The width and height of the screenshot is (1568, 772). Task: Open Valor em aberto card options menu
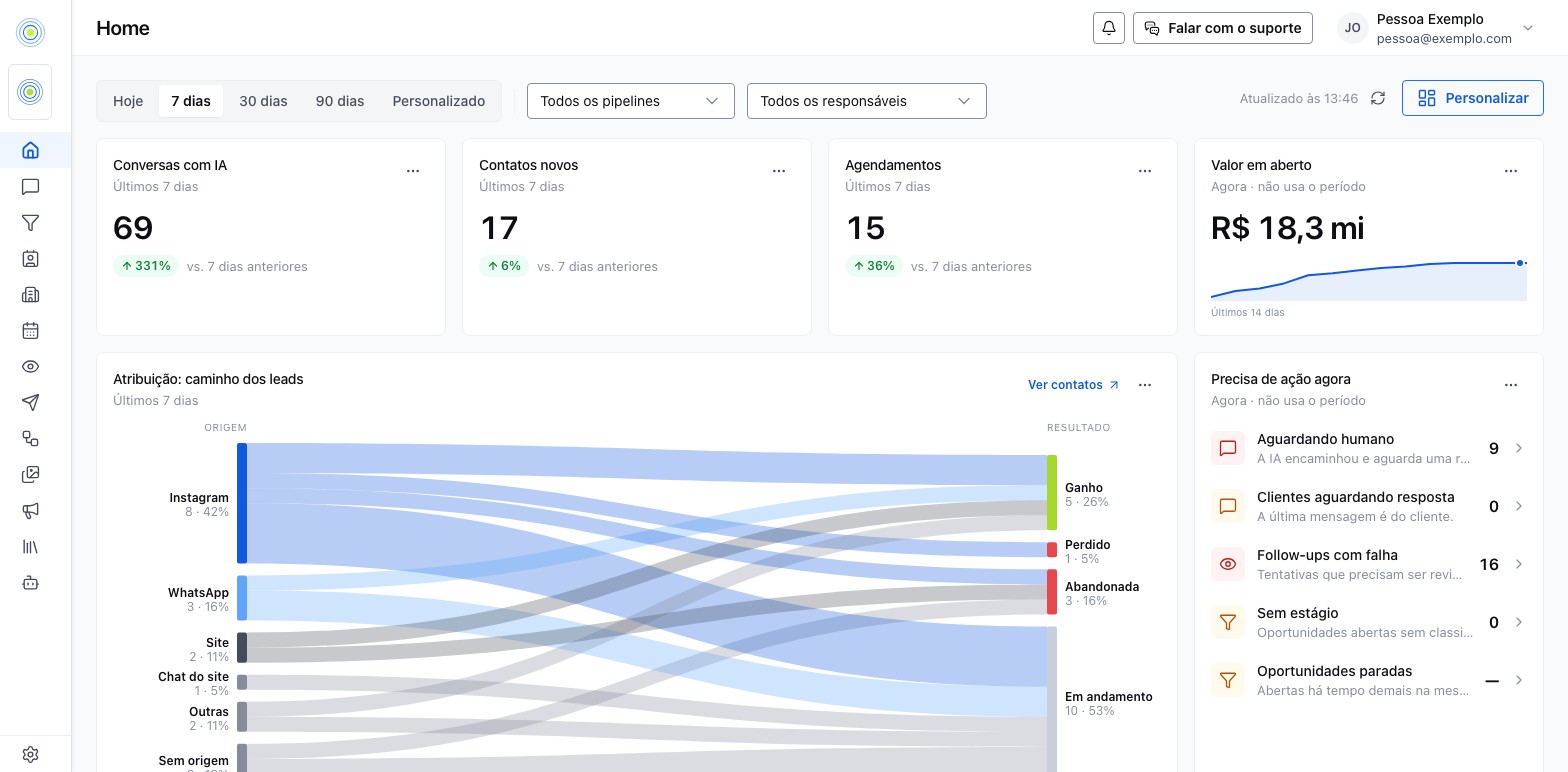(1511, 171)
